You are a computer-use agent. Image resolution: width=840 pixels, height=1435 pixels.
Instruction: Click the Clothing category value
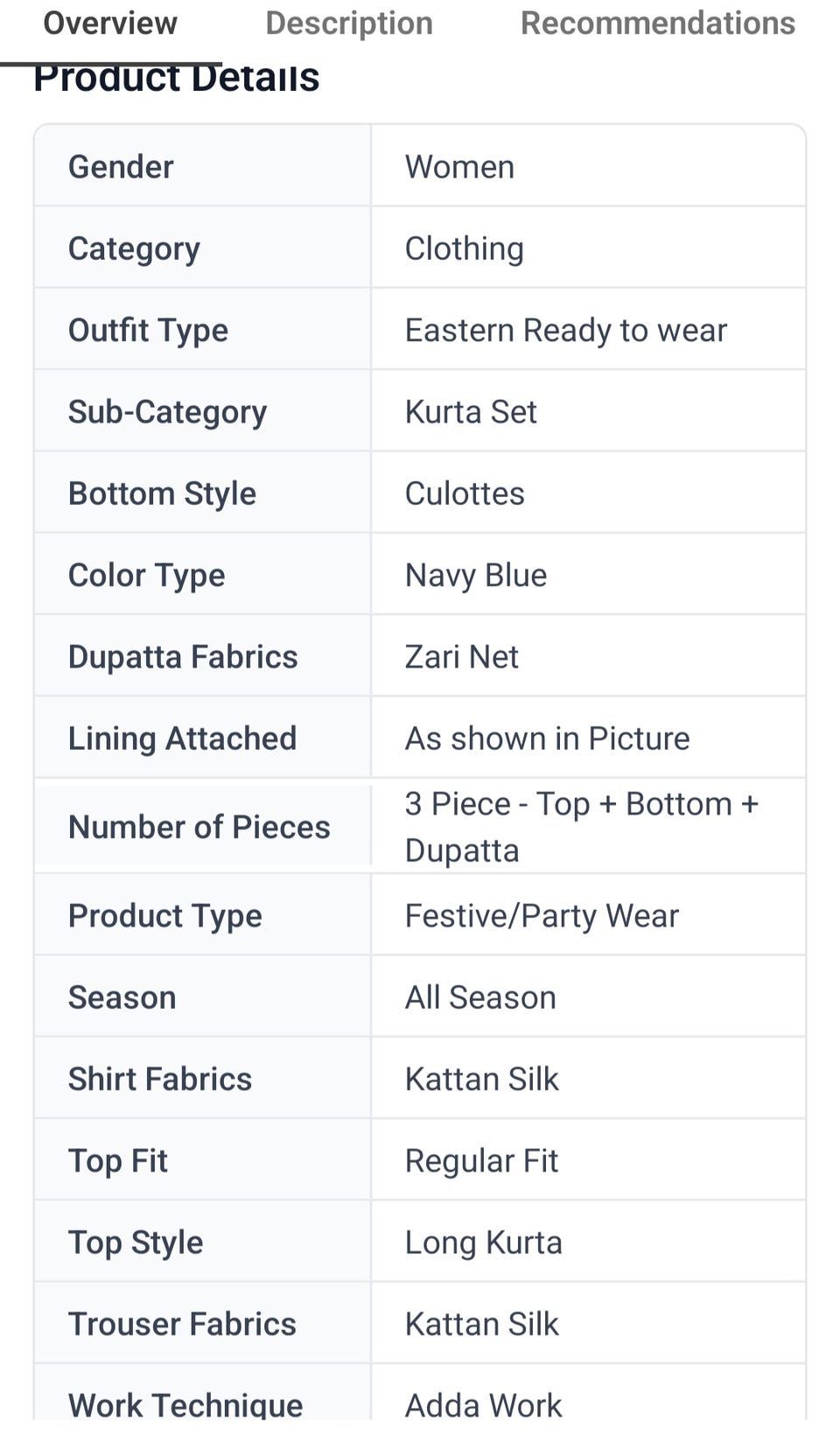pyautogui.click(x=464, y=248)
